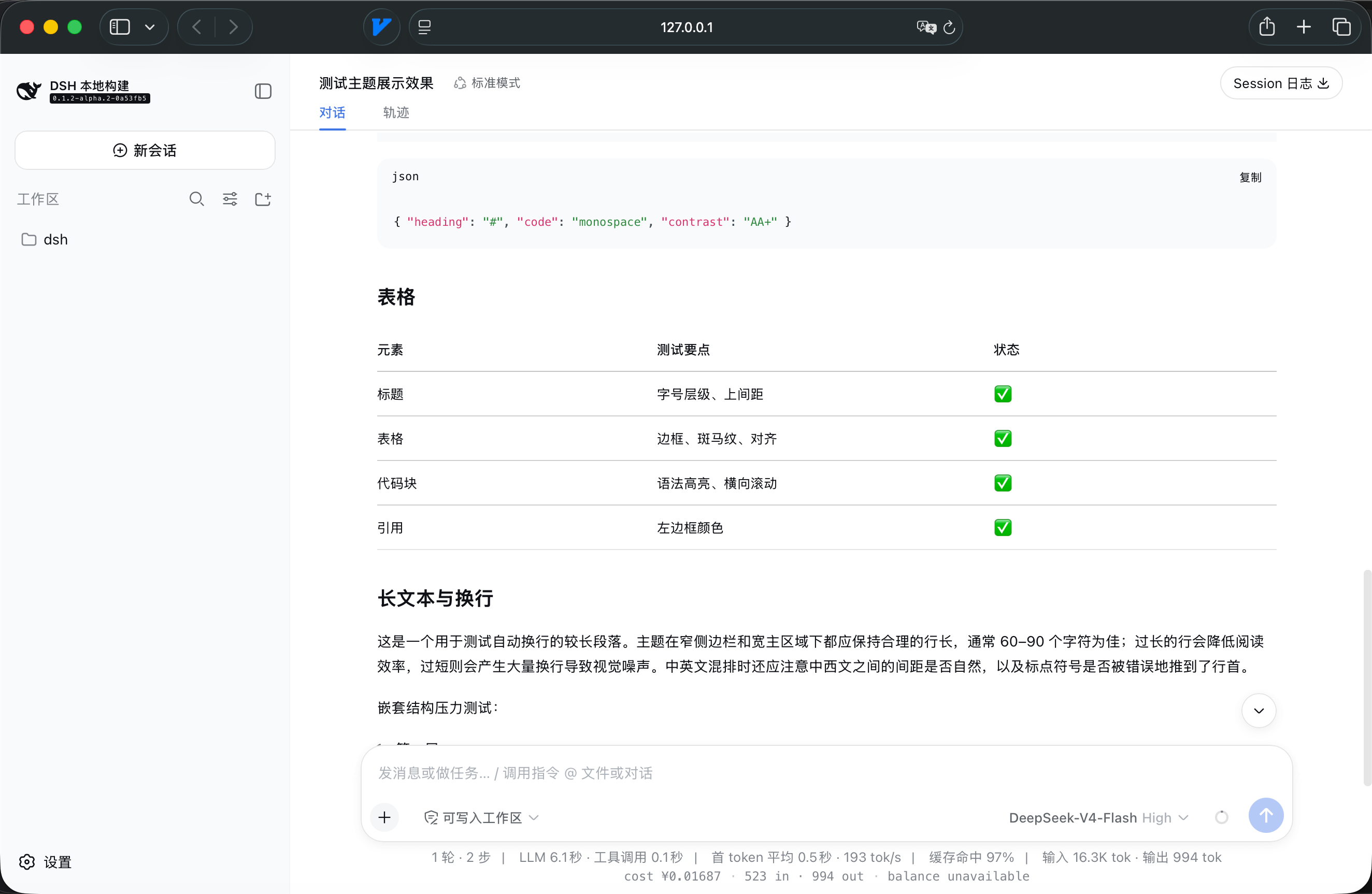Copy the json code block with 复制

tap(1250, 178)
